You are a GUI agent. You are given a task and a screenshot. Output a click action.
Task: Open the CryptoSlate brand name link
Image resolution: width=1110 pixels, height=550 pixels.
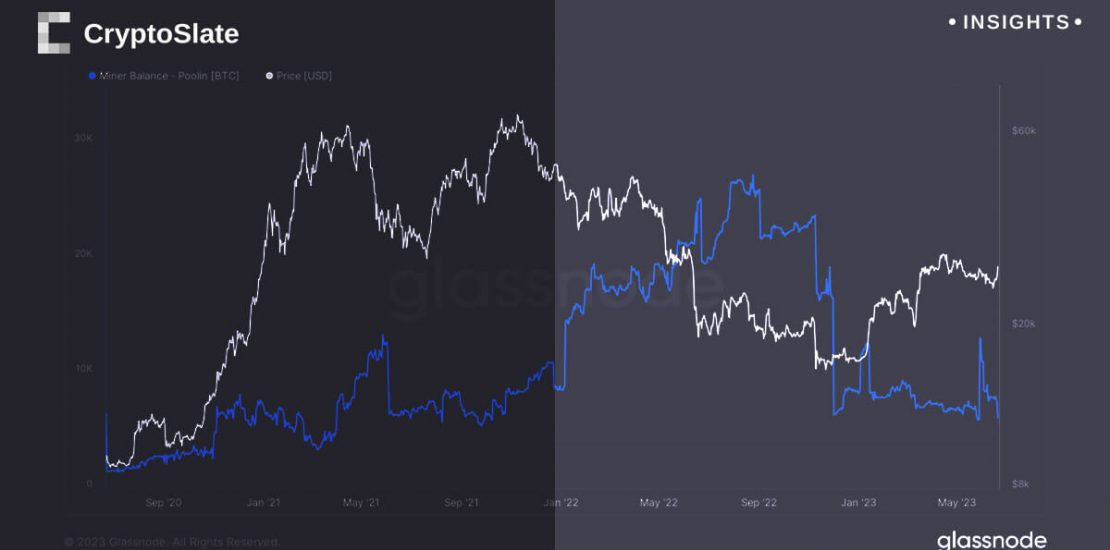coord(161,34)
